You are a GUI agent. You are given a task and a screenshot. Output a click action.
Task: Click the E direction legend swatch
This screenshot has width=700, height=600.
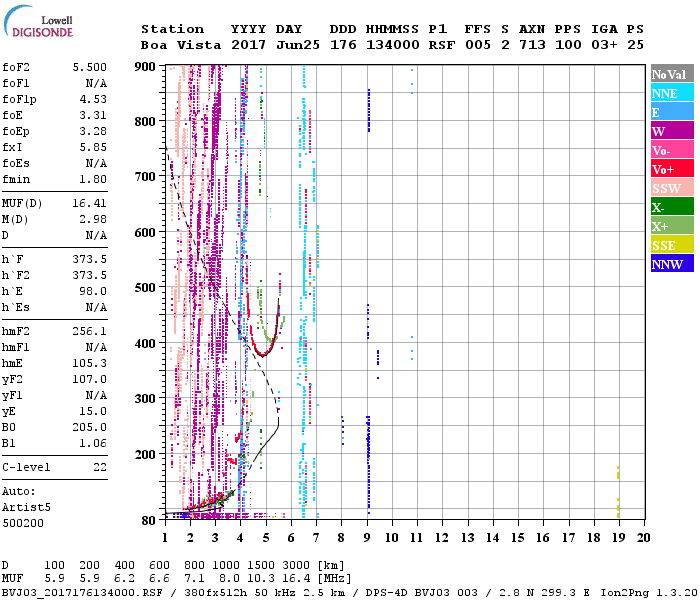click(672, 112)
